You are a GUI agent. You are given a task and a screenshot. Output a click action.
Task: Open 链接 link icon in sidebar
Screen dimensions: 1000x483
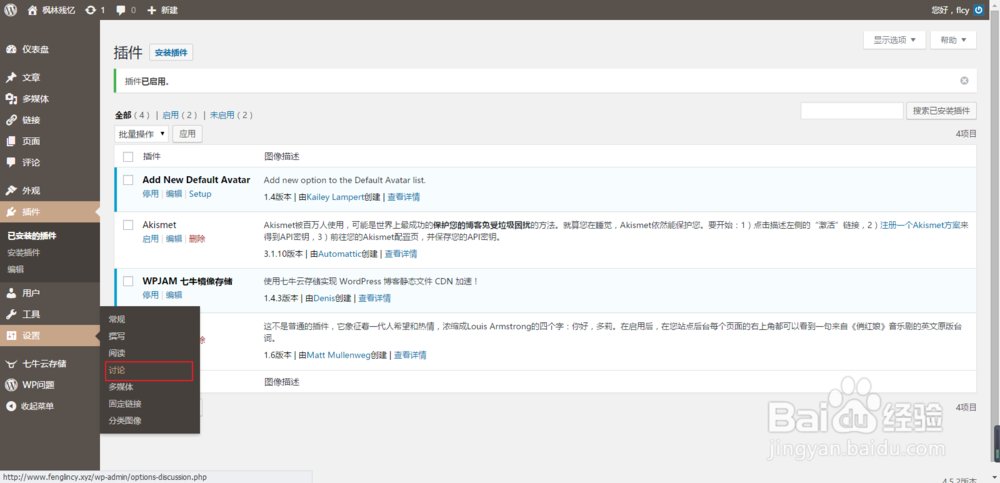11,120
